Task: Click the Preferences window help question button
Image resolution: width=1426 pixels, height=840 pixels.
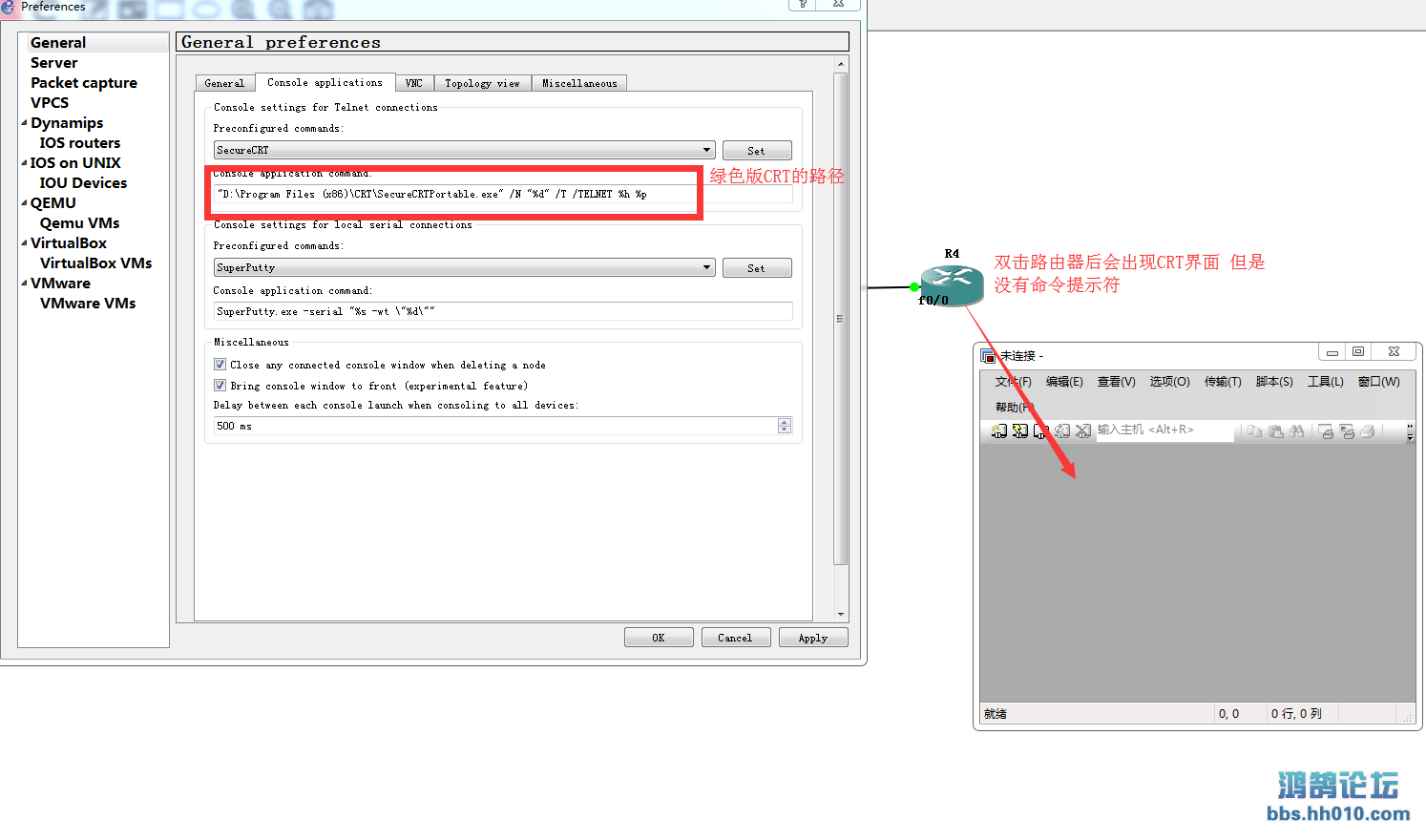Action: (803, 4)
